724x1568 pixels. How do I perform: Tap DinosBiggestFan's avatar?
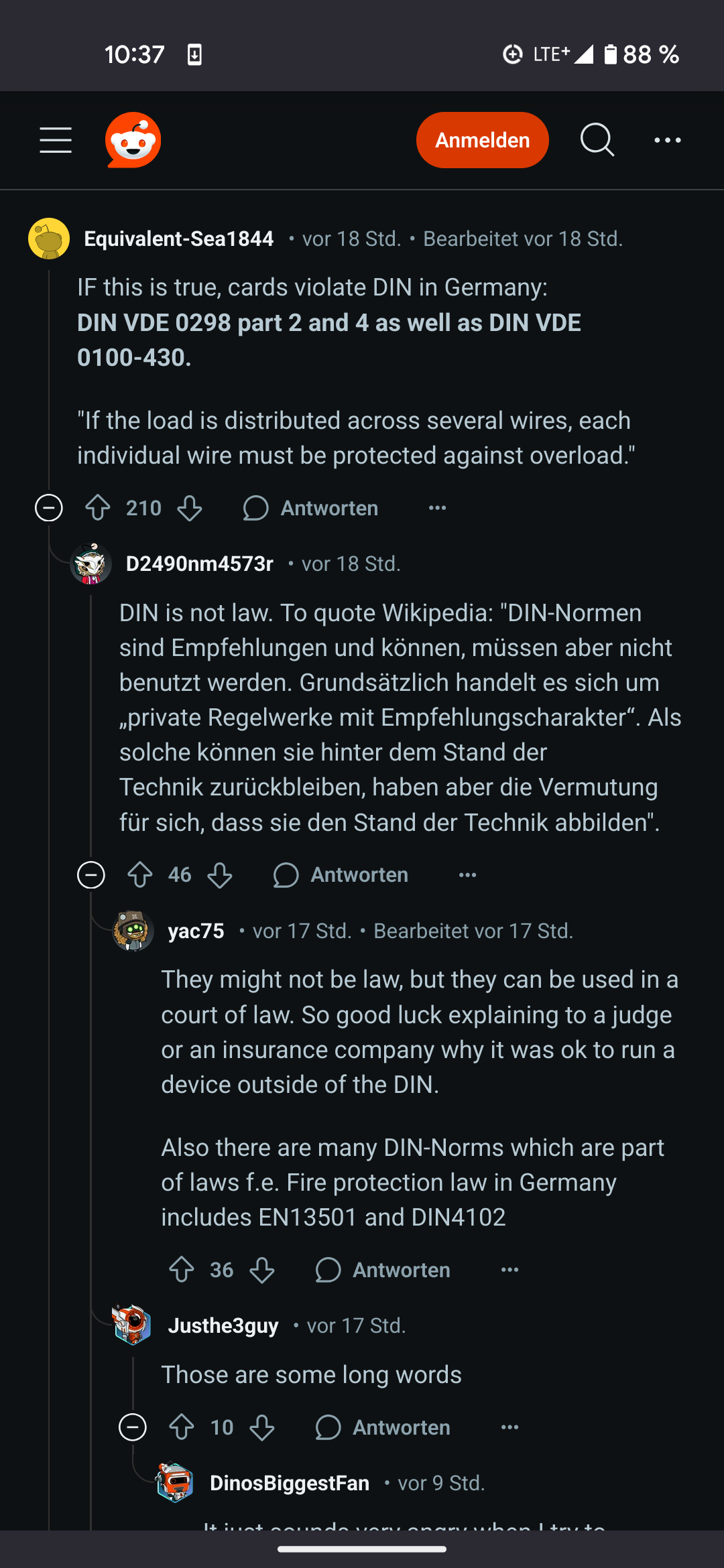pyautogui.click(x=175, y=1482)
